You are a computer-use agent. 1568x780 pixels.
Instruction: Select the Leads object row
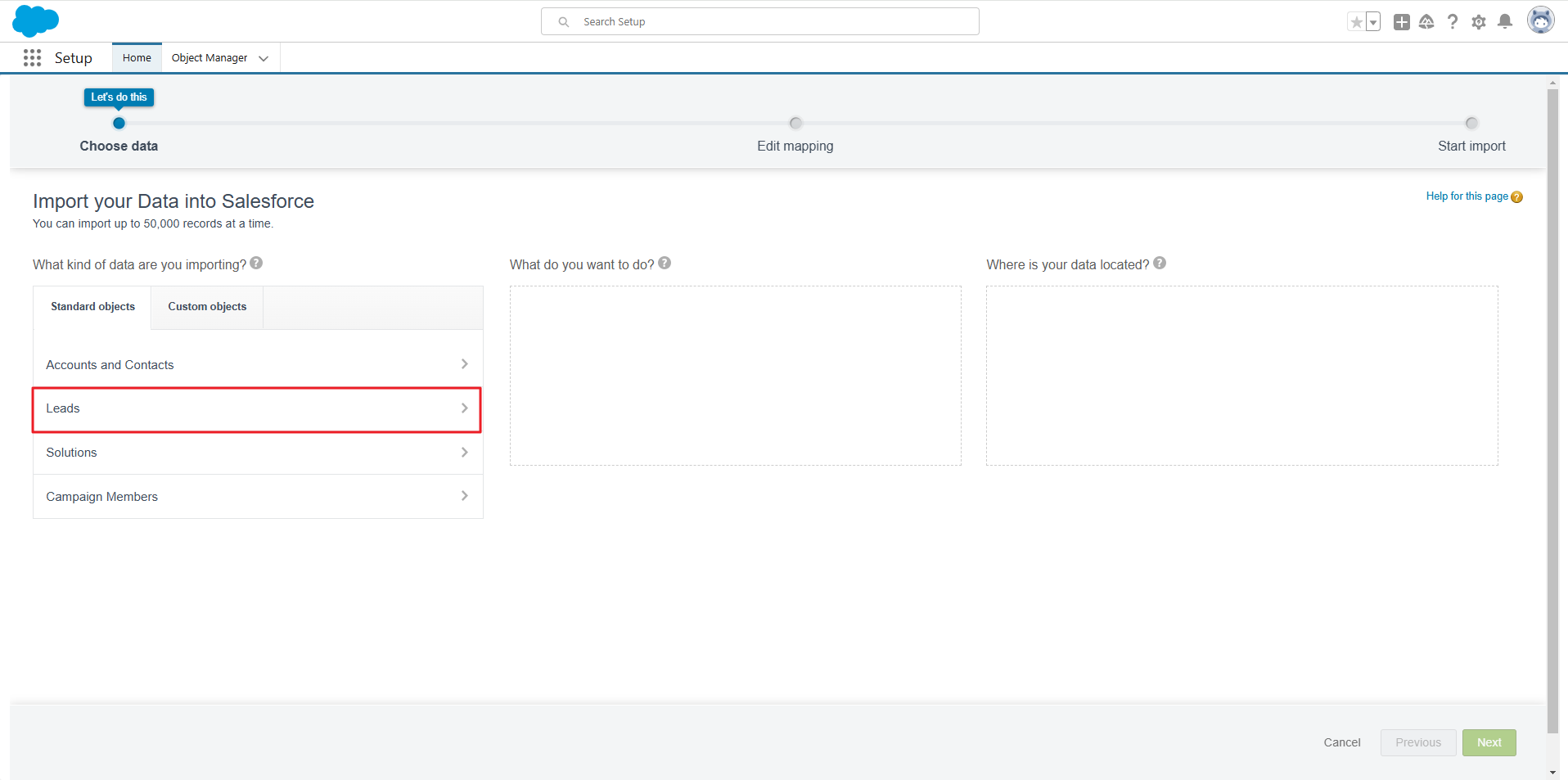257,409
